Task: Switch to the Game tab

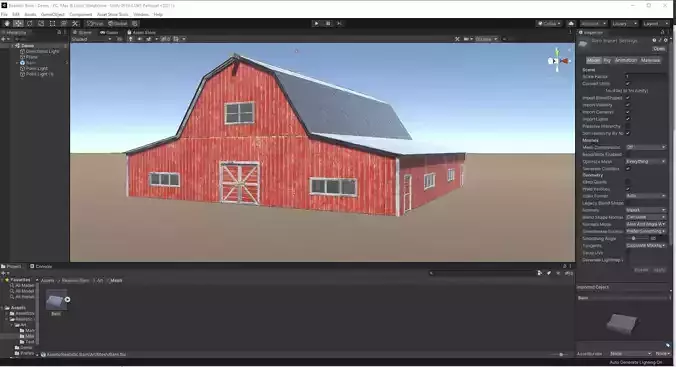Action: (110, 32)
